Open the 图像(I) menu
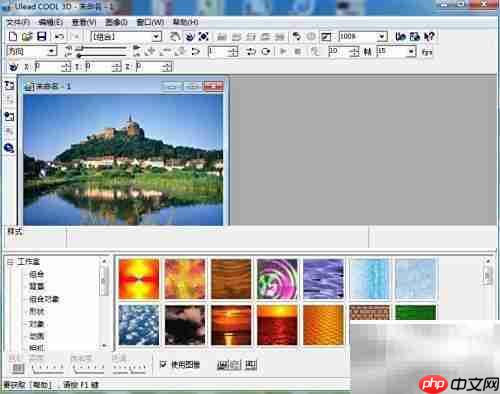 [116, 22]
